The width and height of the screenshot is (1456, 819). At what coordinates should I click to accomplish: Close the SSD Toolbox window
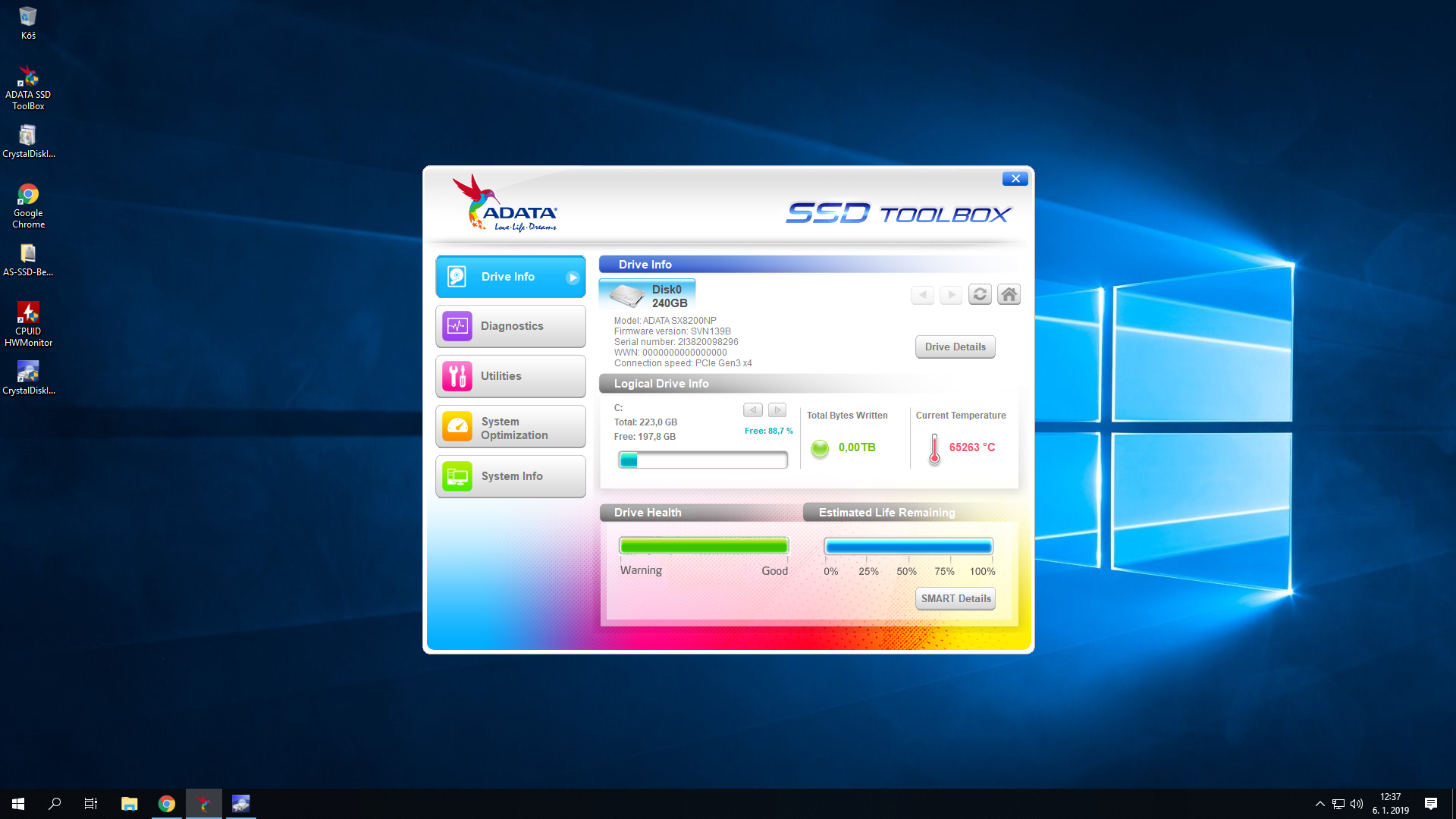click(x=1015, y=179)
